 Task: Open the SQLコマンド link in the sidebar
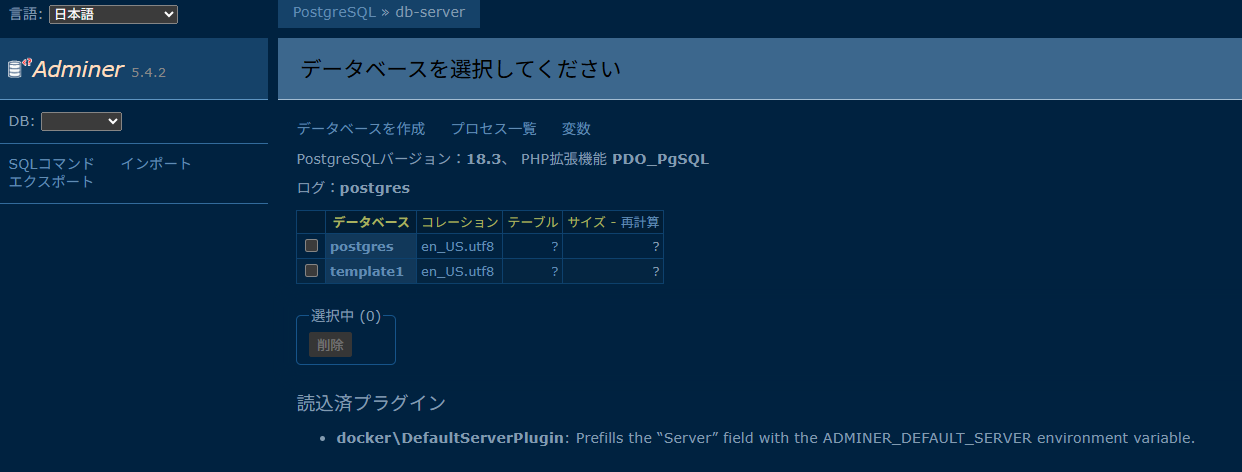click(x=52, y=164)
